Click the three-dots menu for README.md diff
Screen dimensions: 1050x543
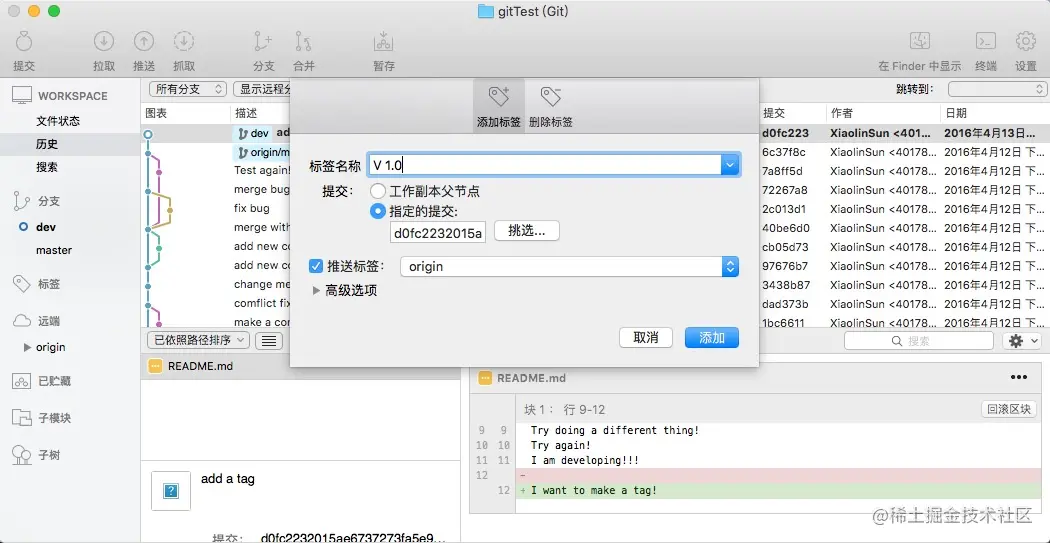[1019, 378]
